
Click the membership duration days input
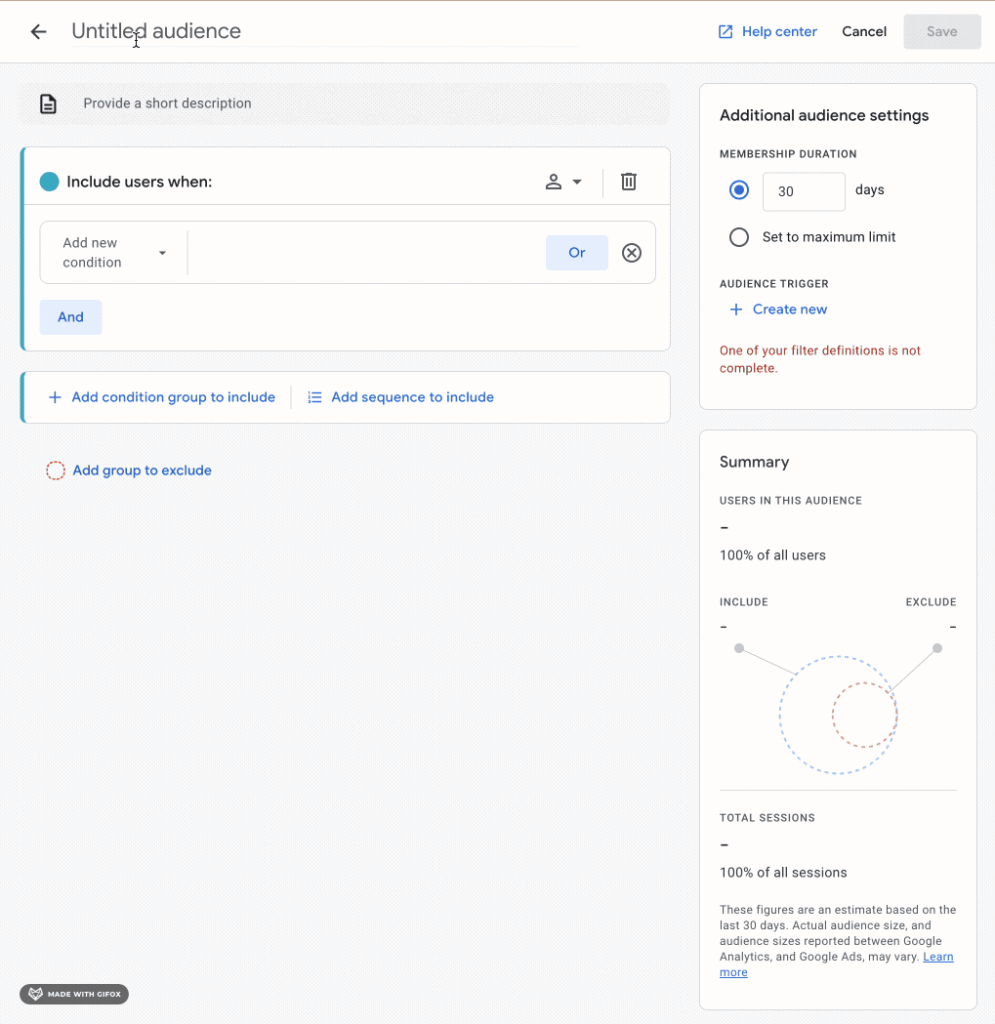pyautogui.click(x=803, y=191)
